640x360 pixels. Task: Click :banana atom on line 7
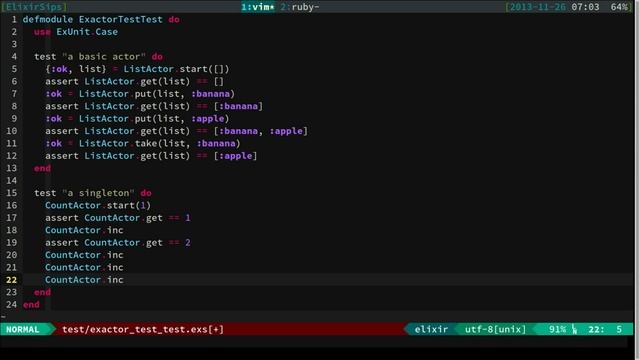pos(210,94)
